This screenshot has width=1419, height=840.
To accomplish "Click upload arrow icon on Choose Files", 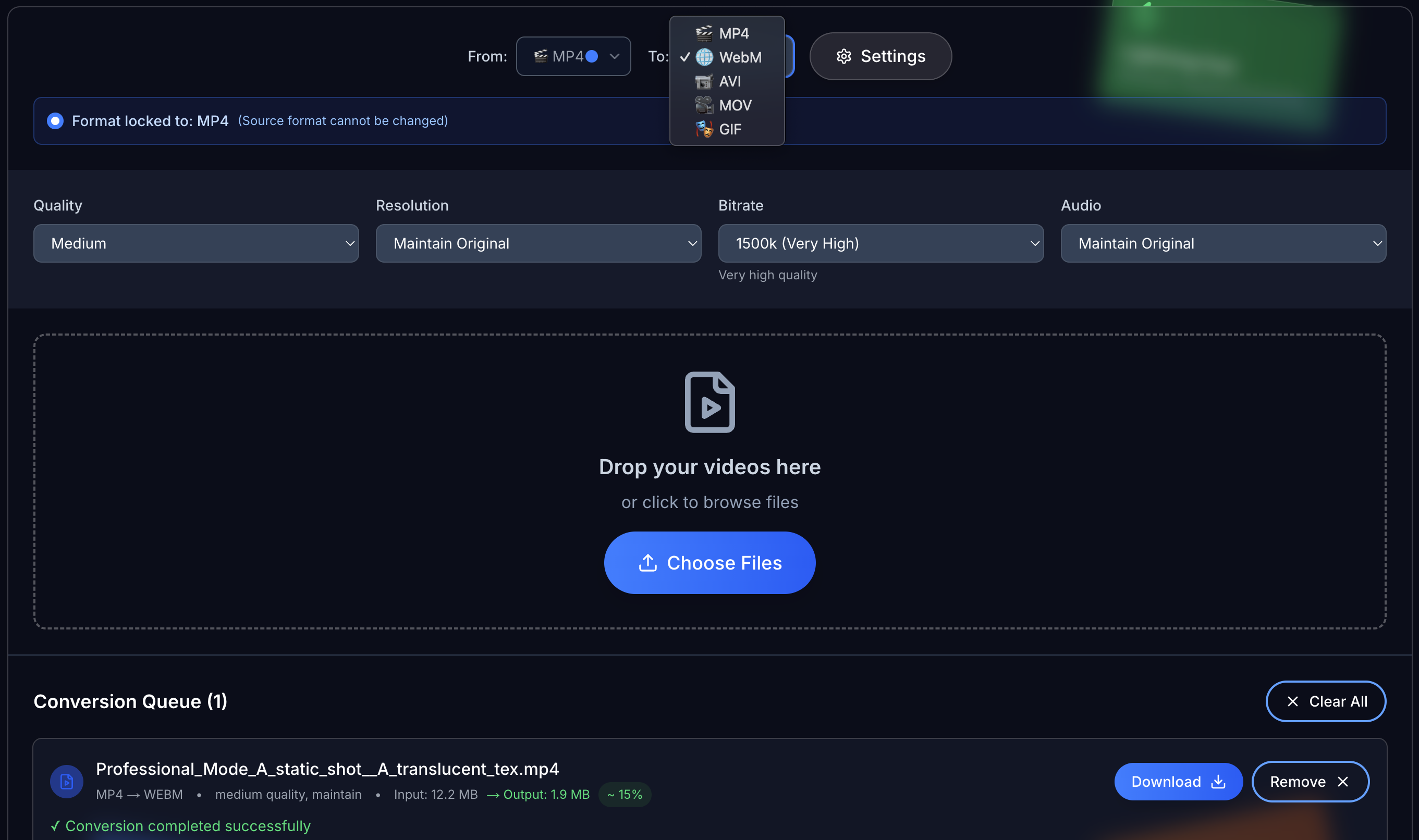I will coord(647,563).
